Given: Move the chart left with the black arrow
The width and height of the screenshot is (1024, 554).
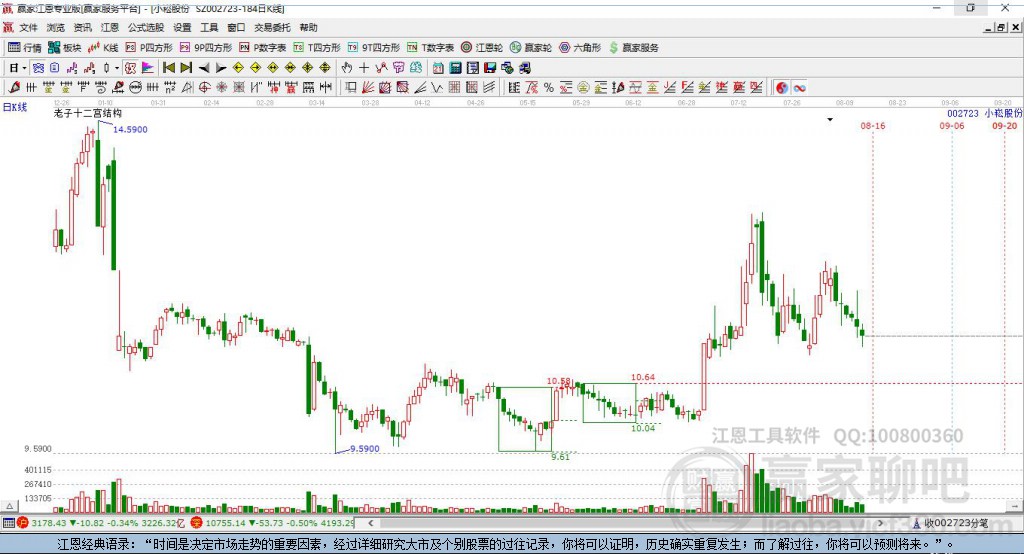Looking at the screenshot, I should click(x=204, y=68).
